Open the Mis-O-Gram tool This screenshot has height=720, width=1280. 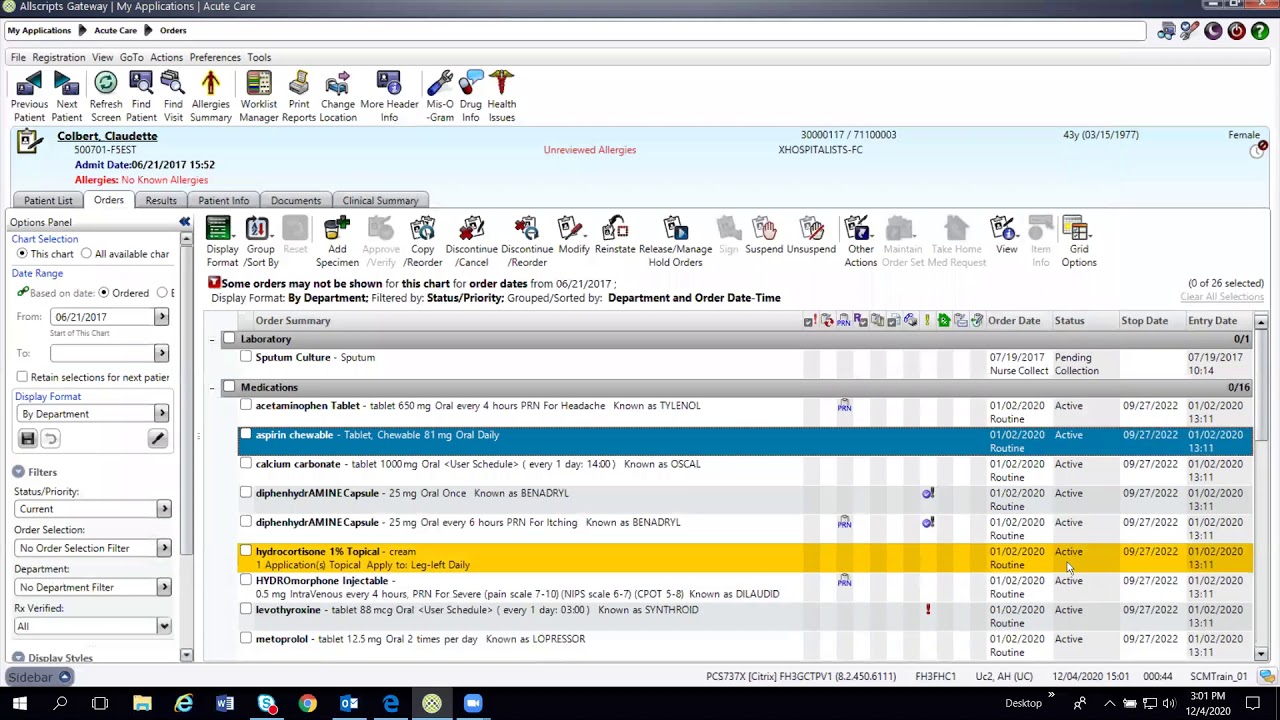[x=440, y=96]
